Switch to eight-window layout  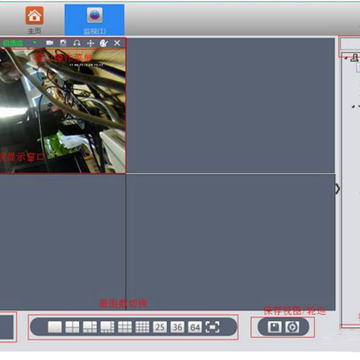[x=107, y=327]
